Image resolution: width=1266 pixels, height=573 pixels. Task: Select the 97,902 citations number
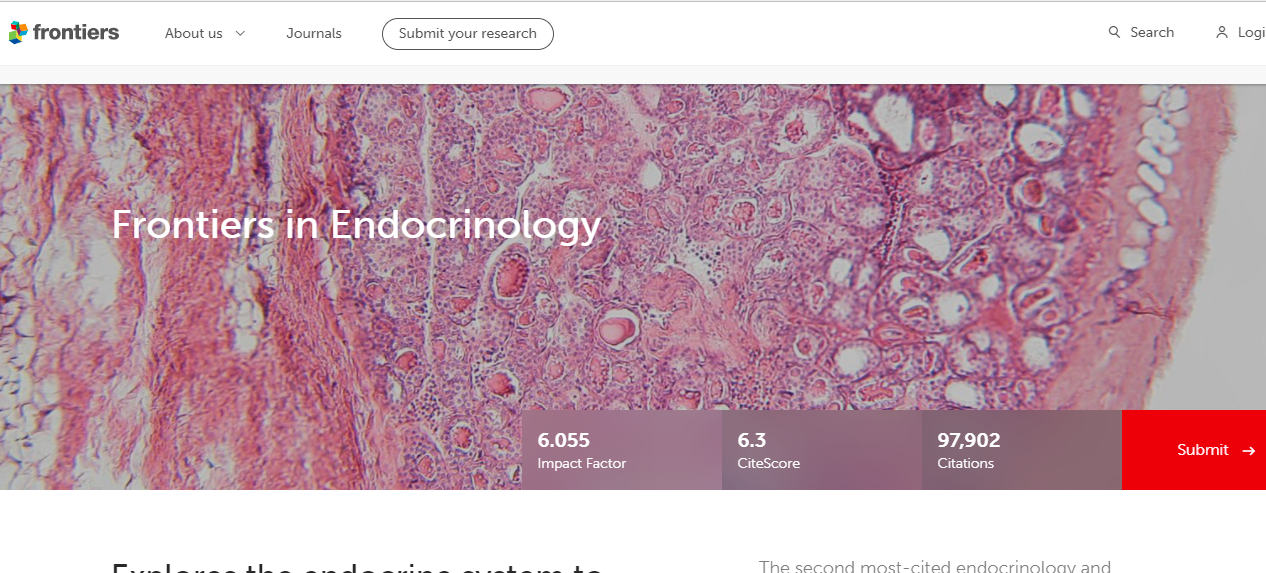tap(969, 440)
